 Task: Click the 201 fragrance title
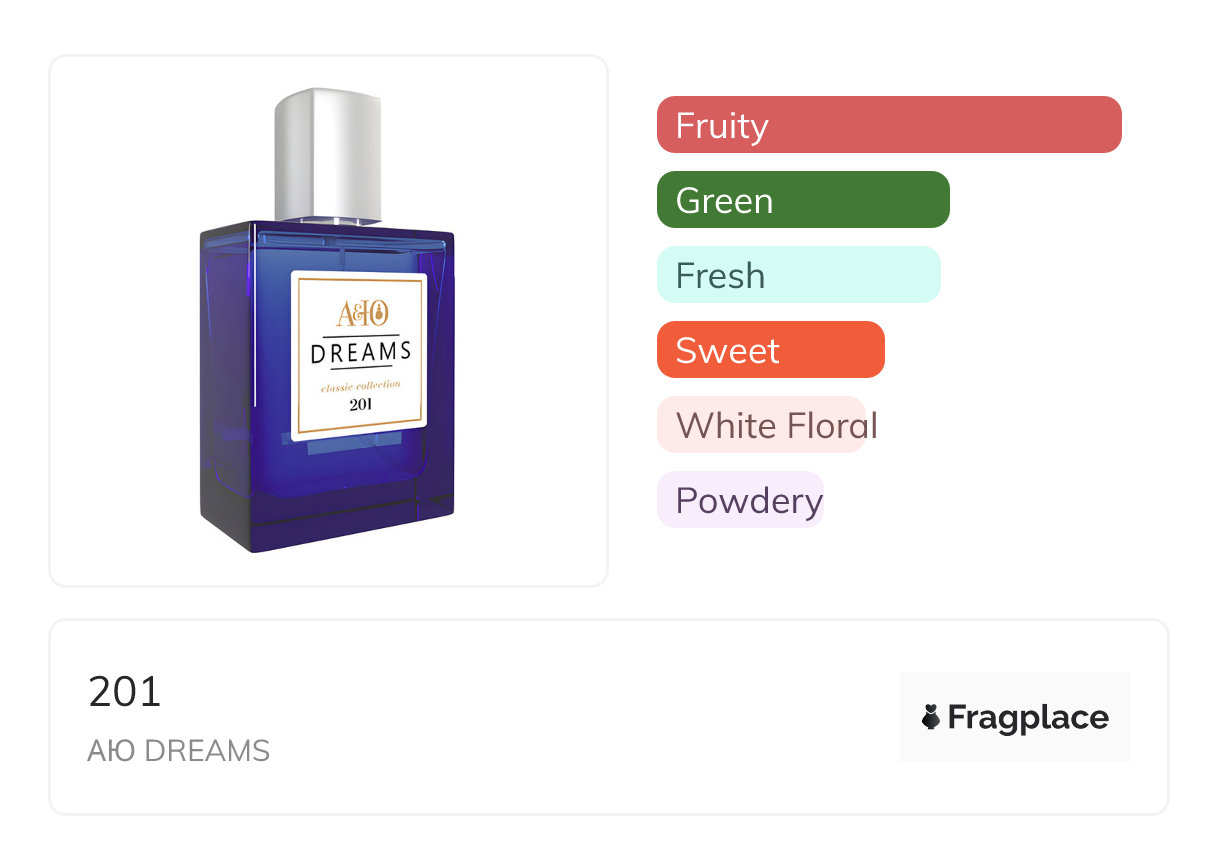[125, 692]
